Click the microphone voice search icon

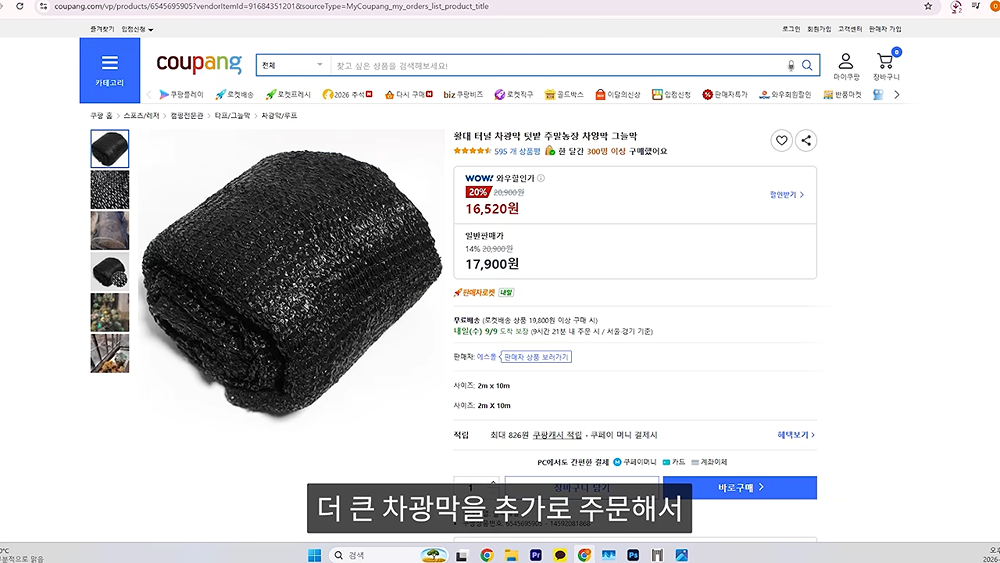click(791, 66)
